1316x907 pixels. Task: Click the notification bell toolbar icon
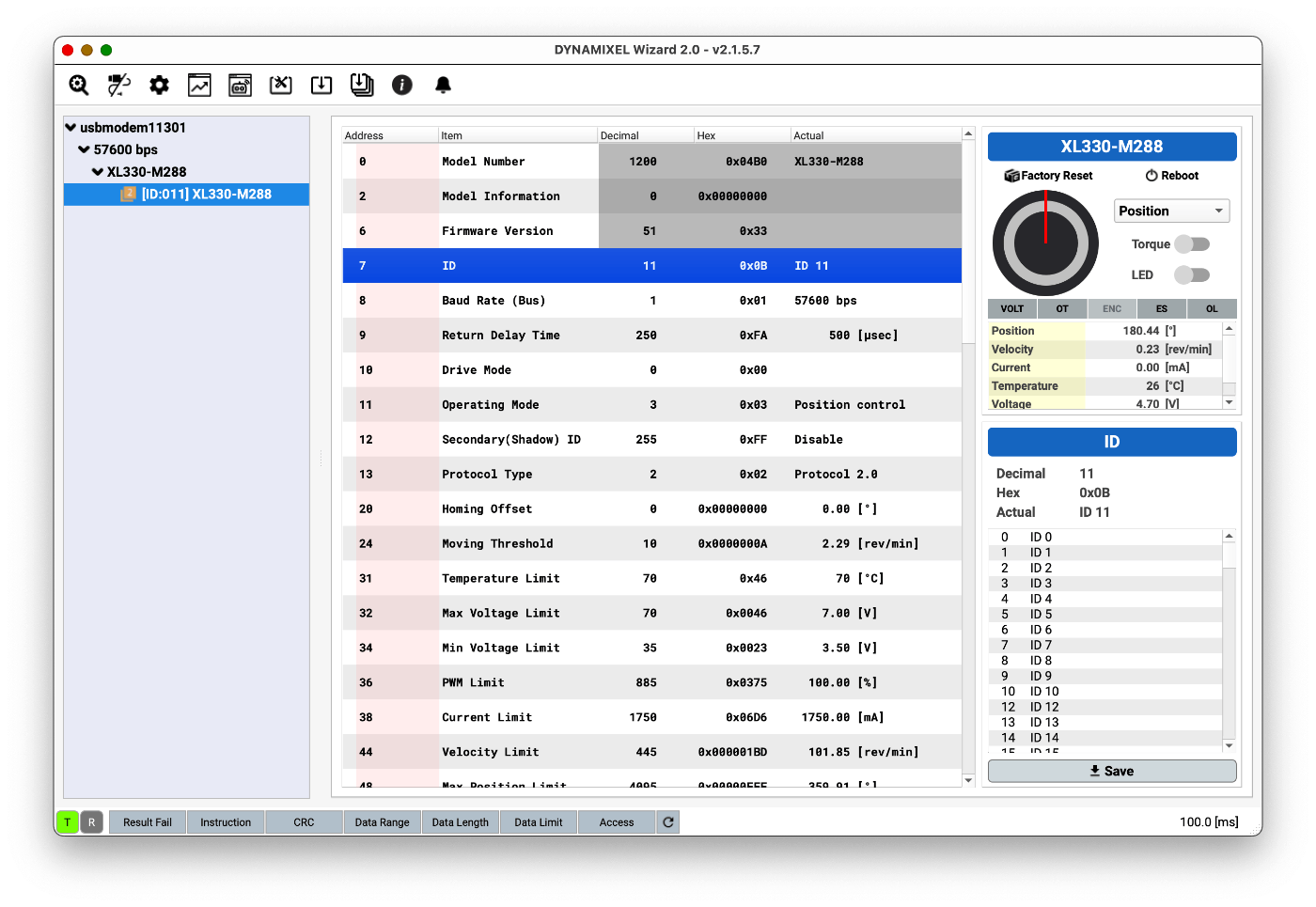443,86
